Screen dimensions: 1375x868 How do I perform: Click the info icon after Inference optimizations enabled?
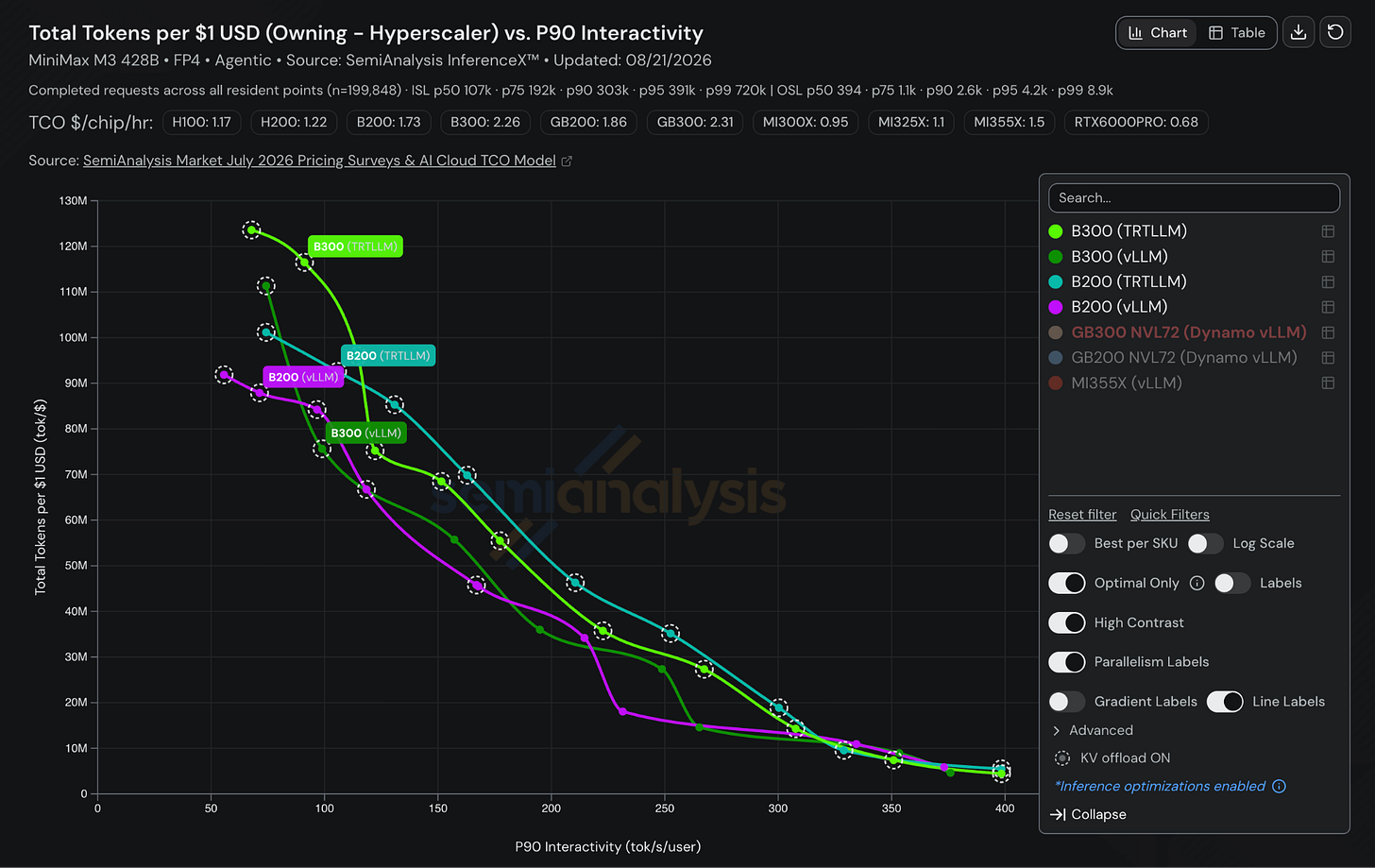tap(1279, 786)
